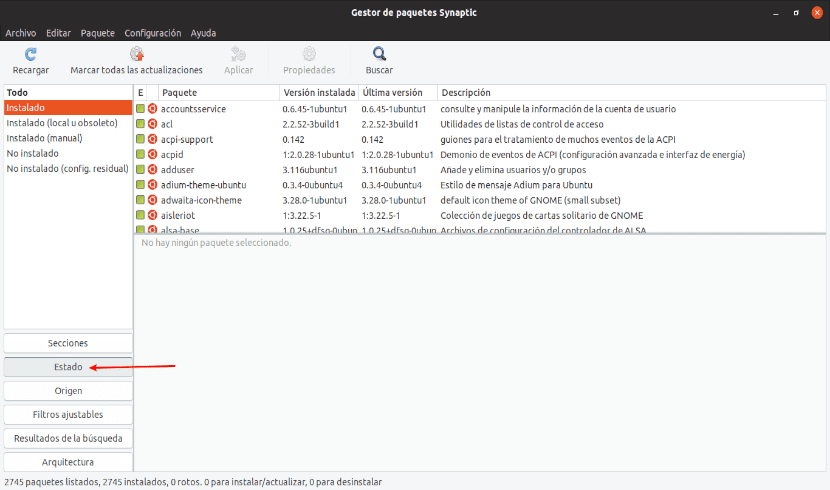Select the acpid package name
Image resolution: width=830 pixels, height=490 pixels.
[x=172, y=155]
